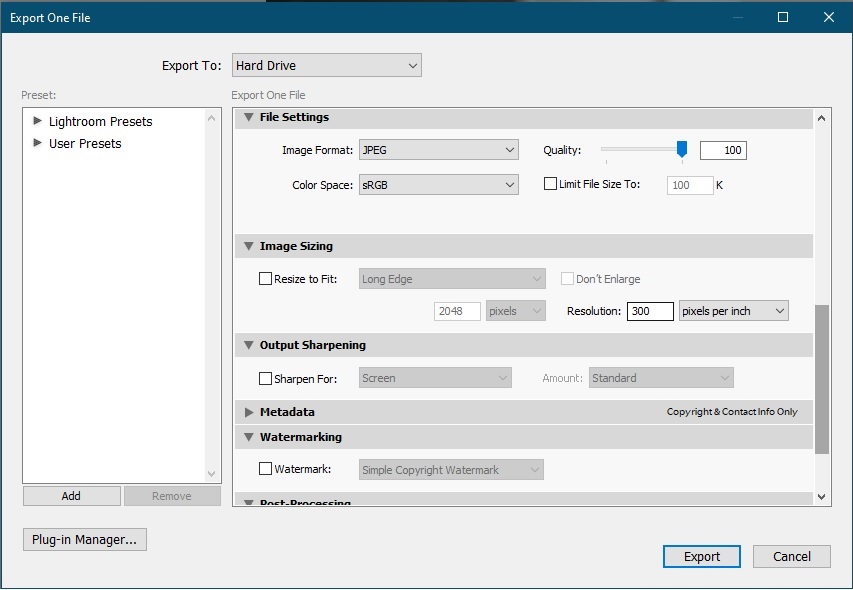Click the Resolution input field
The width and height of the screenshot is (853, 590).
(x=649, y=311)
